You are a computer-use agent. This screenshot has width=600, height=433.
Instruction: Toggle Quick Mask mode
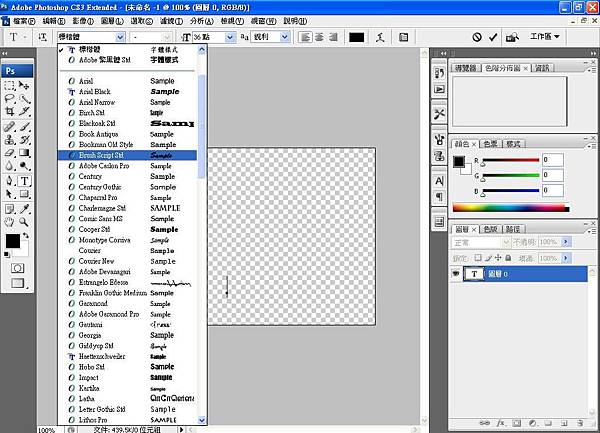17,268
